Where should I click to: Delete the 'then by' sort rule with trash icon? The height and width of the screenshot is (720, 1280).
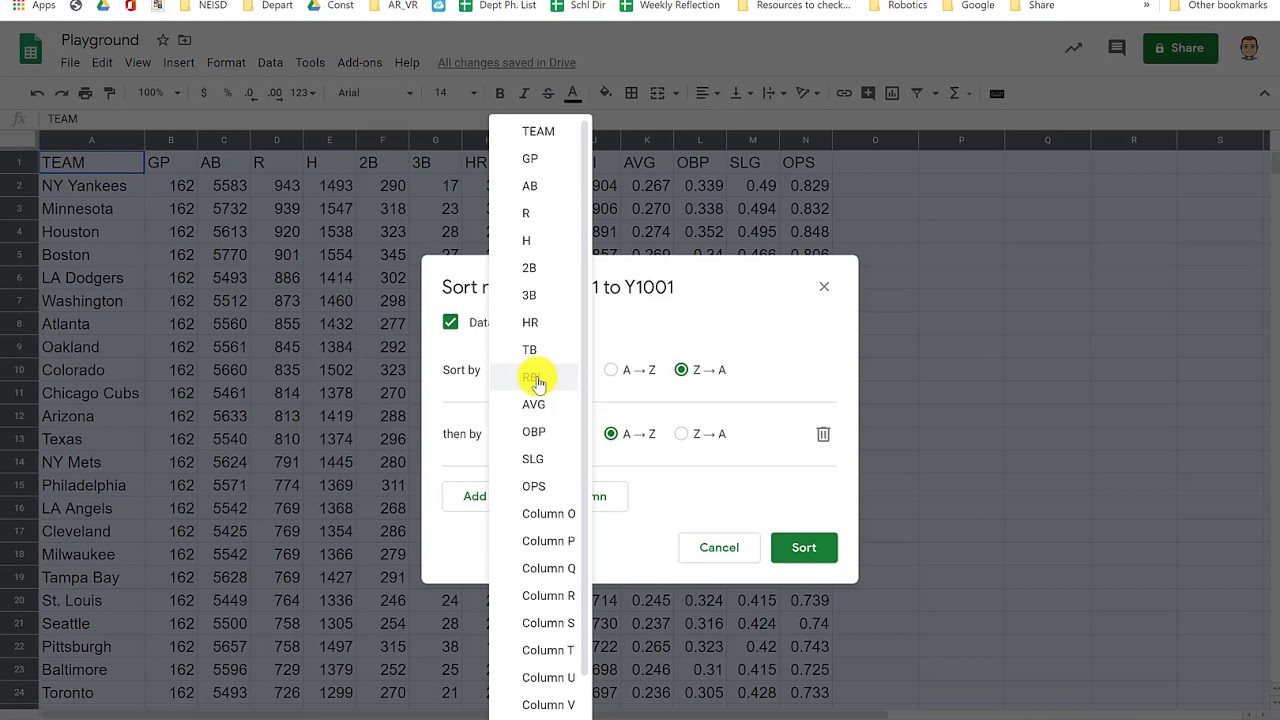823,434
